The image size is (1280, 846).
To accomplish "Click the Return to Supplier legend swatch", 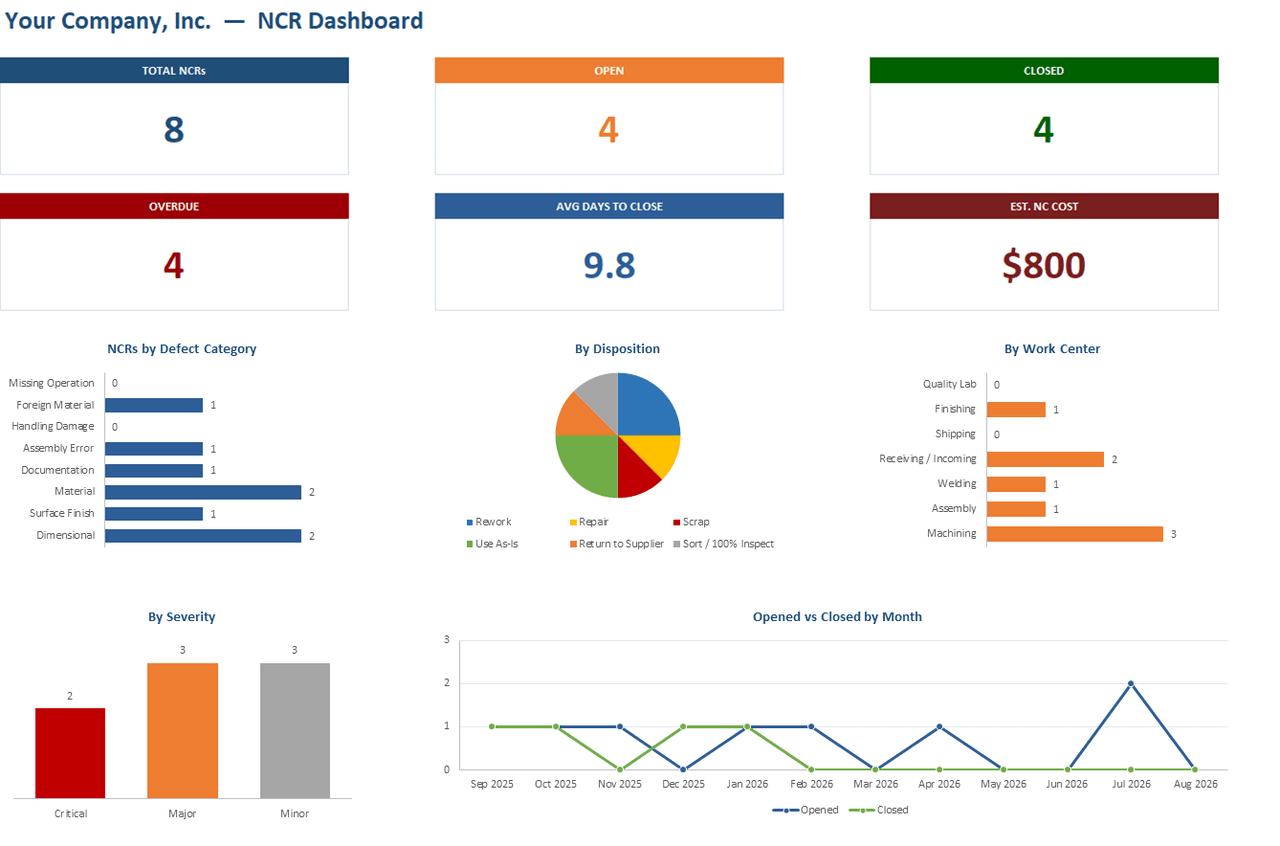I will click(573, 544).
